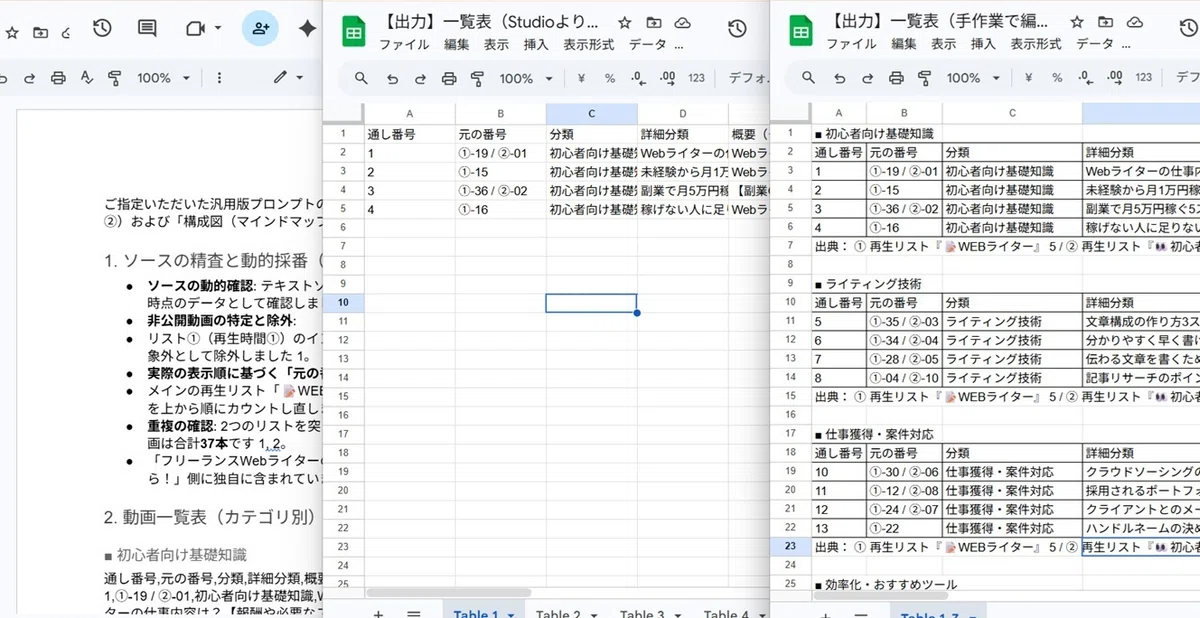Redo the last action in the Docs toolbar

pos(30,78)
